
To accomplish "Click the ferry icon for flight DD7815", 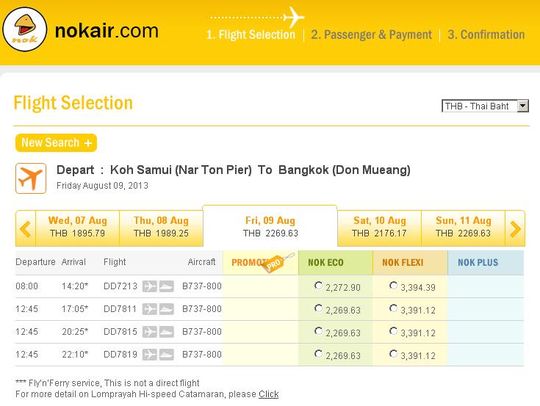I will click(166, 332).
